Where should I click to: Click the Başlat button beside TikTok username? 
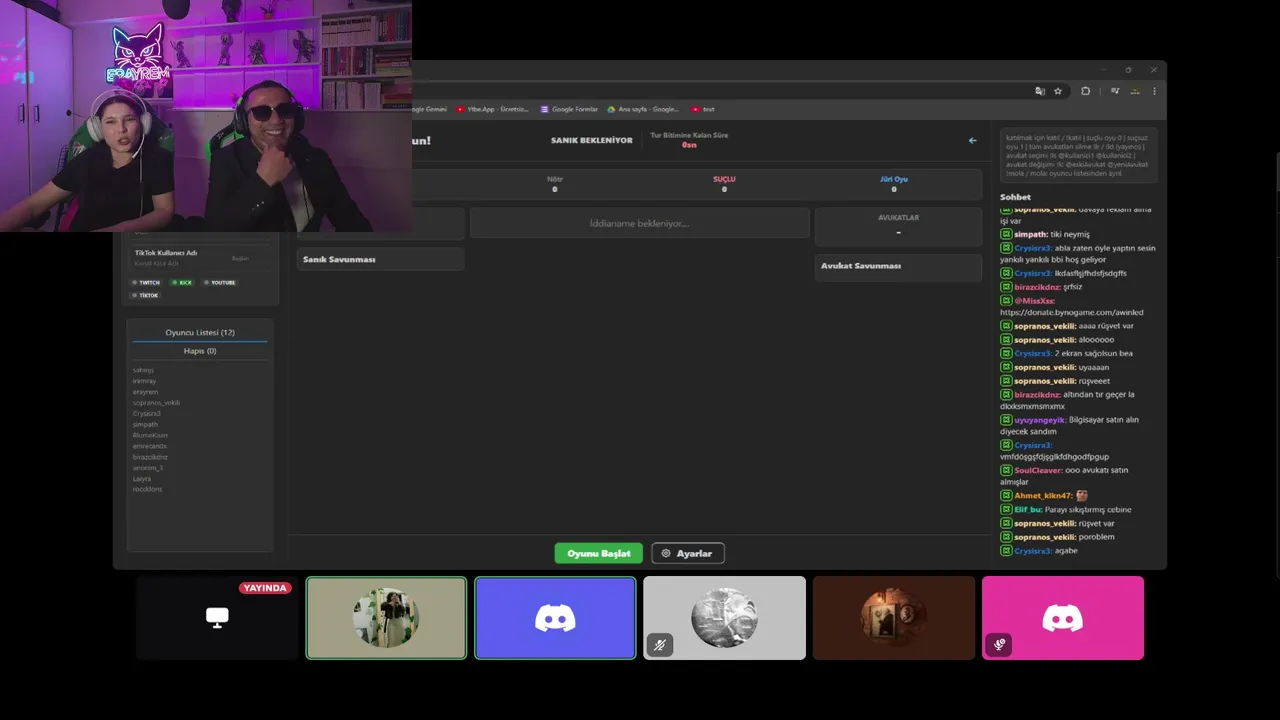tap(240, 258)
